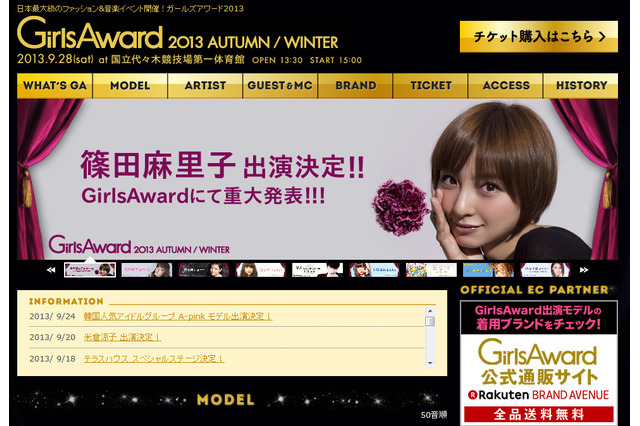Open the WHAT'S GA tab
This screenshot has height=426, width=640.
point(55,86)
